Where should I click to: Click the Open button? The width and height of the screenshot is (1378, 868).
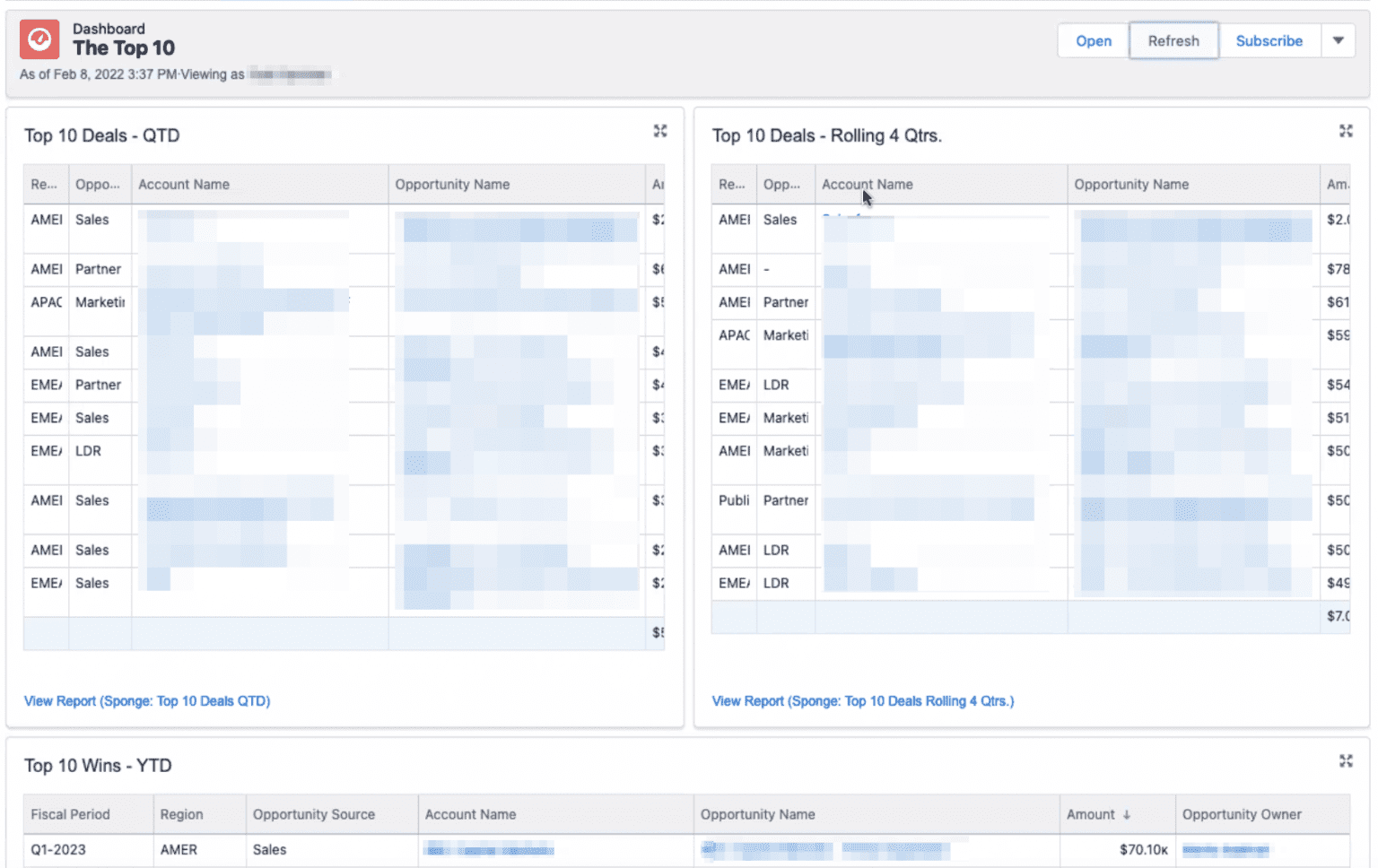point(1093,40)
